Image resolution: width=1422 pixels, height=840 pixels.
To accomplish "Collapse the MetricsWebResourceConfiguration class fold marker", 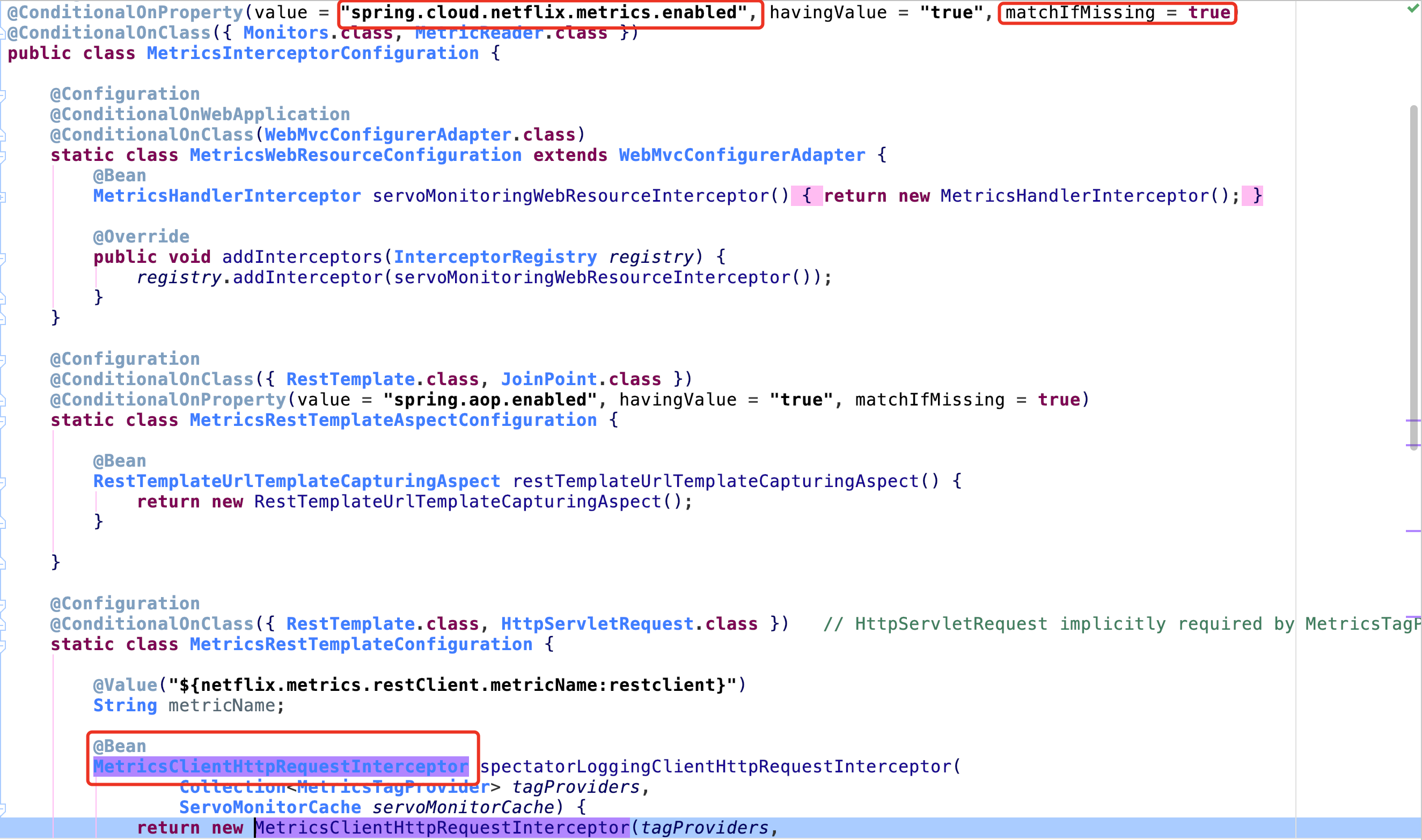I will [x=3, y=156].
